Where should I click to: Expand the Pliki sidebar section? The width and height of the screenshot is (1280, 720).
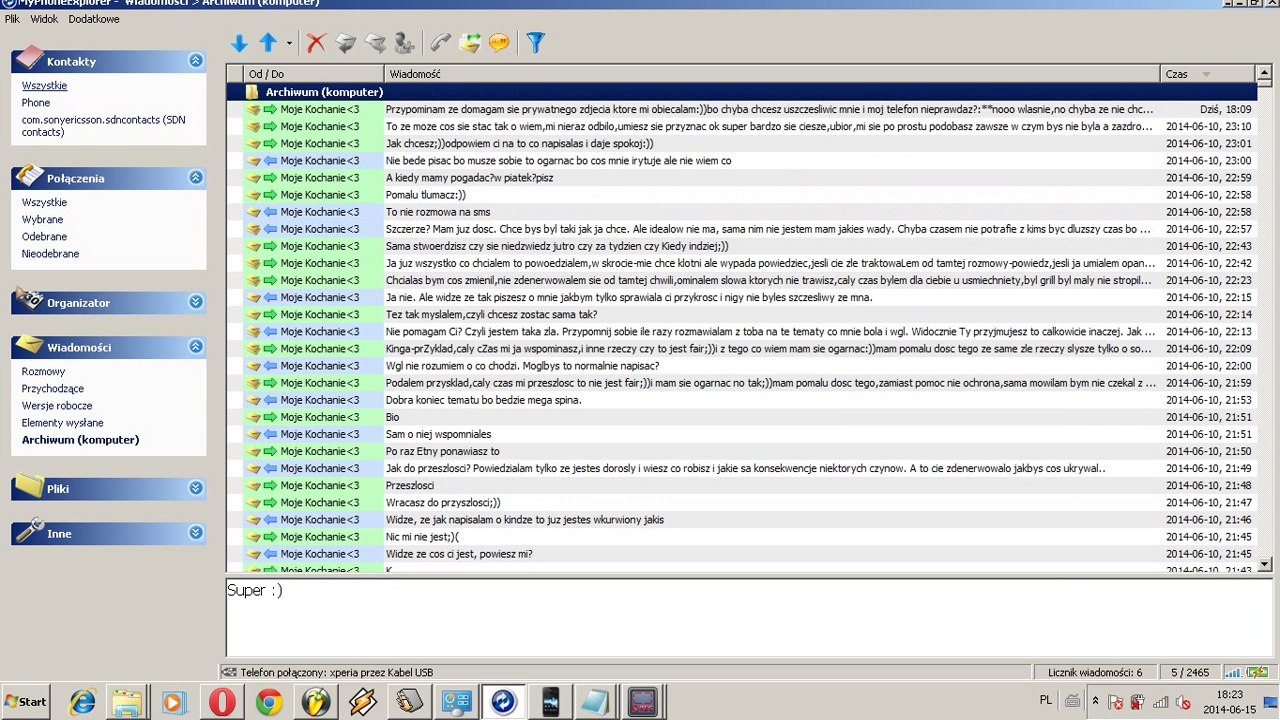[x=196, y=488]
